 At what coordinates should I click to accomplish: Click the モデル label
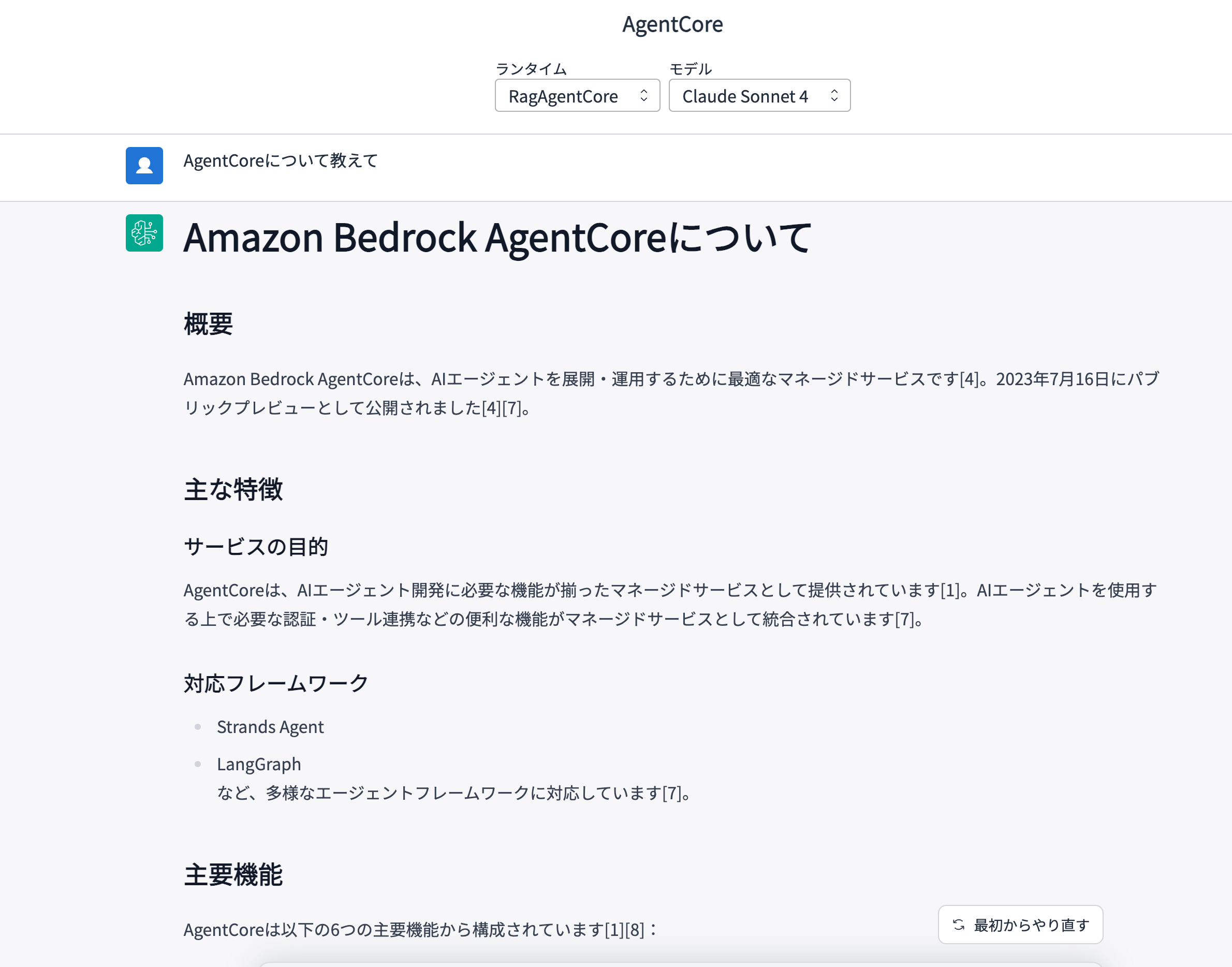[x=691, y=68]
